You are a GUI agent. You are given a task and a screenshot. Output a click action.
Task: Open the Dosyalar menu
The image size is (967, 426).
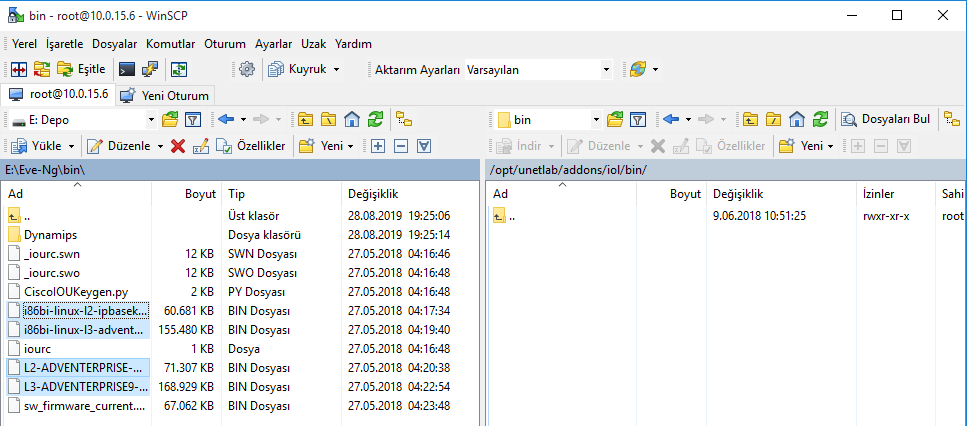coord(115,44)
